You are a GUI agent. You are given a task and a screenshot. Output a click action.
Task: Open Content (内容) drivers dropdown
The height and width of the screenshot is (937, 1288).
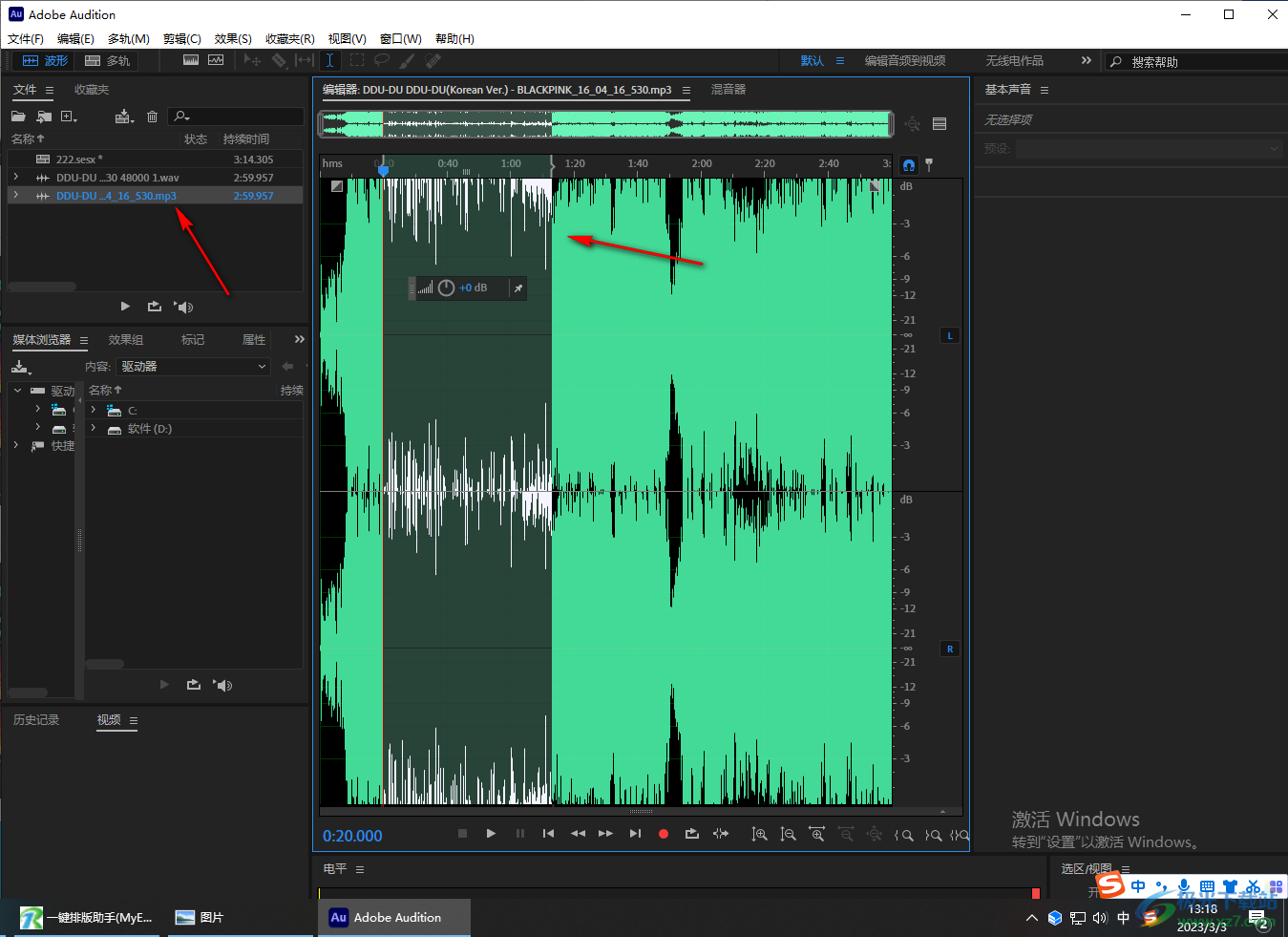coord(193,367)
